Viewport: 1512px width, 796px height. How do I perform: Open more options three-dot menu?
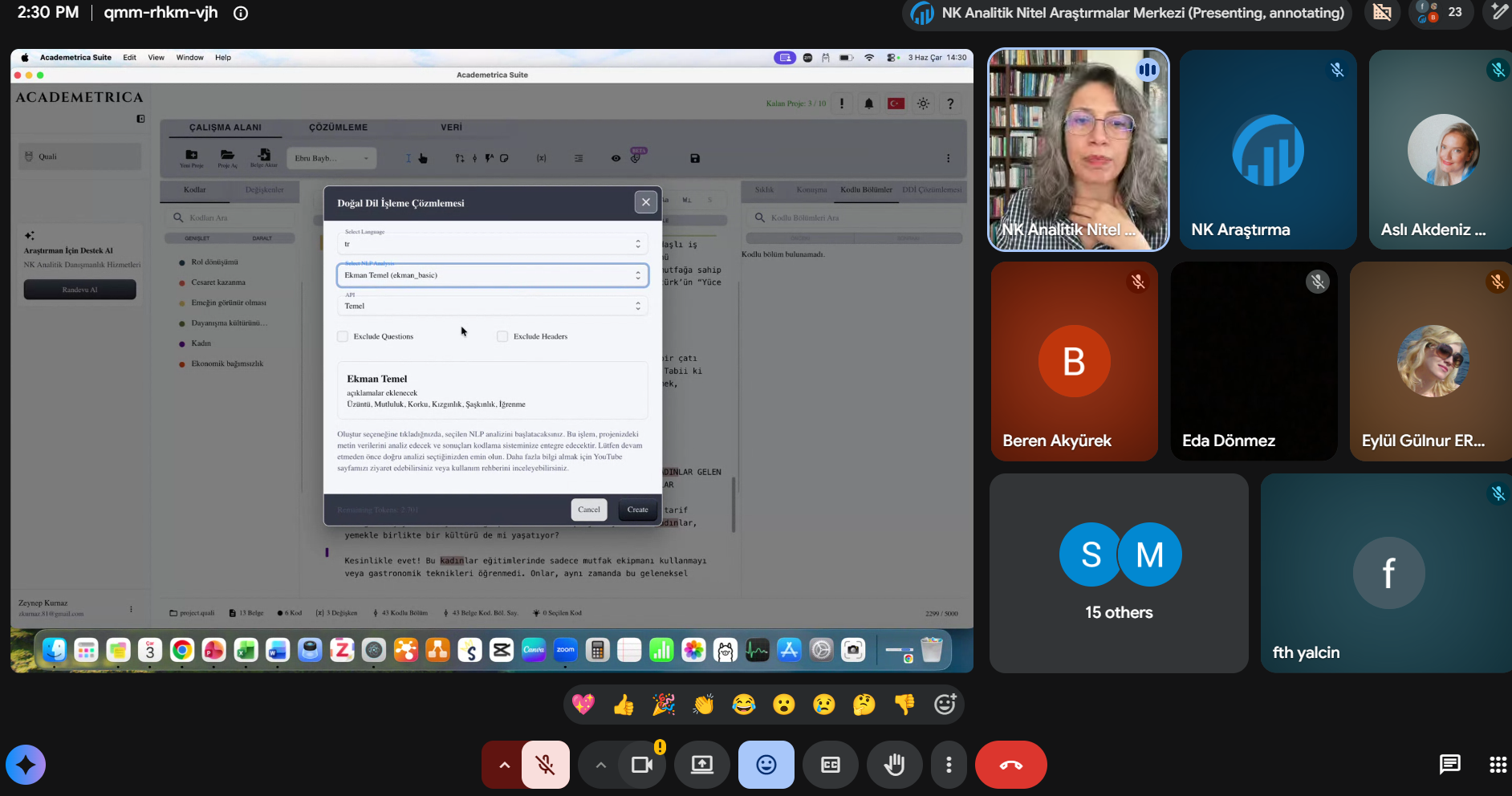point(949,765)
